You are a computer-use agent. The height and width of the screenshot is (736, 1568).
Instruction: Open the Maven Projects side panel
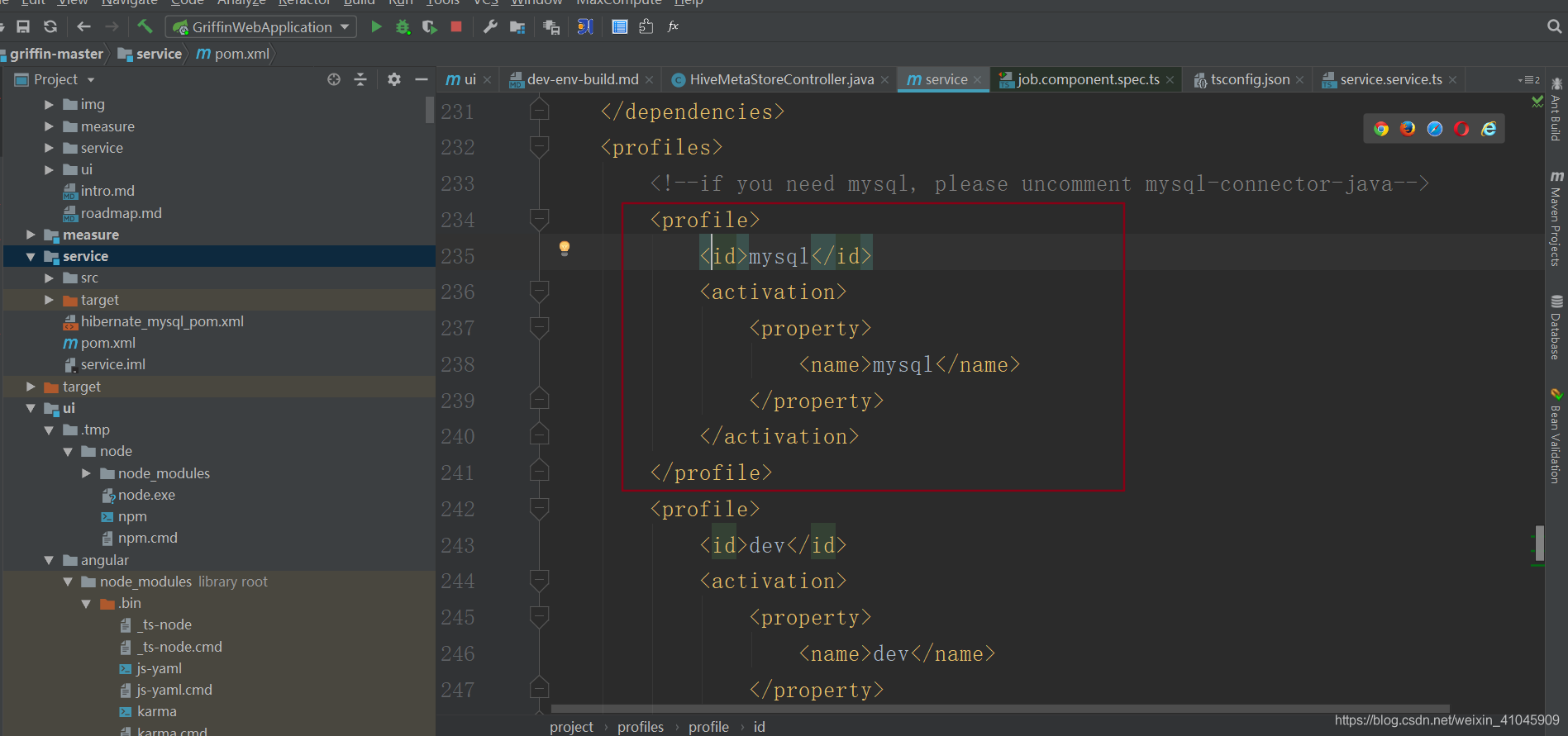[1556, 218]
